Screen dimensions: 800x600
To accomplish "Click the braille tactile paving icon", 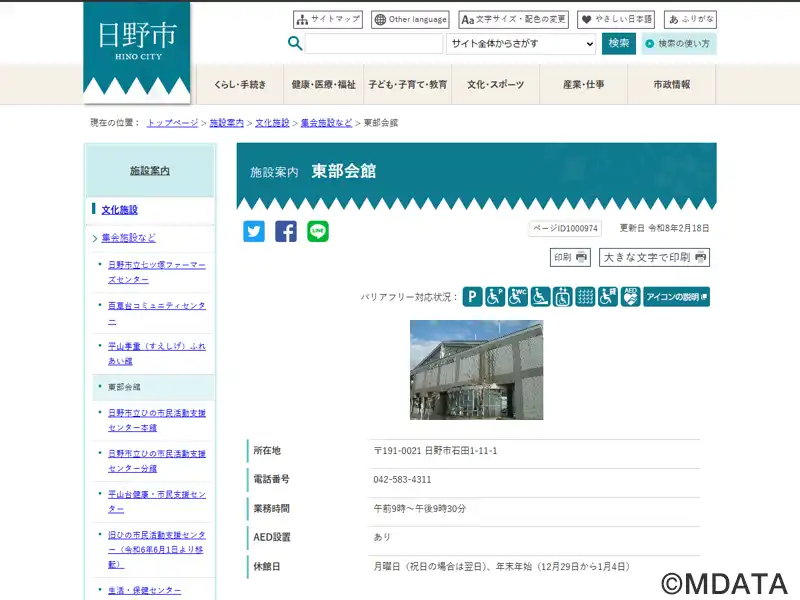I will pyautogui.click(x=586, y=297).
